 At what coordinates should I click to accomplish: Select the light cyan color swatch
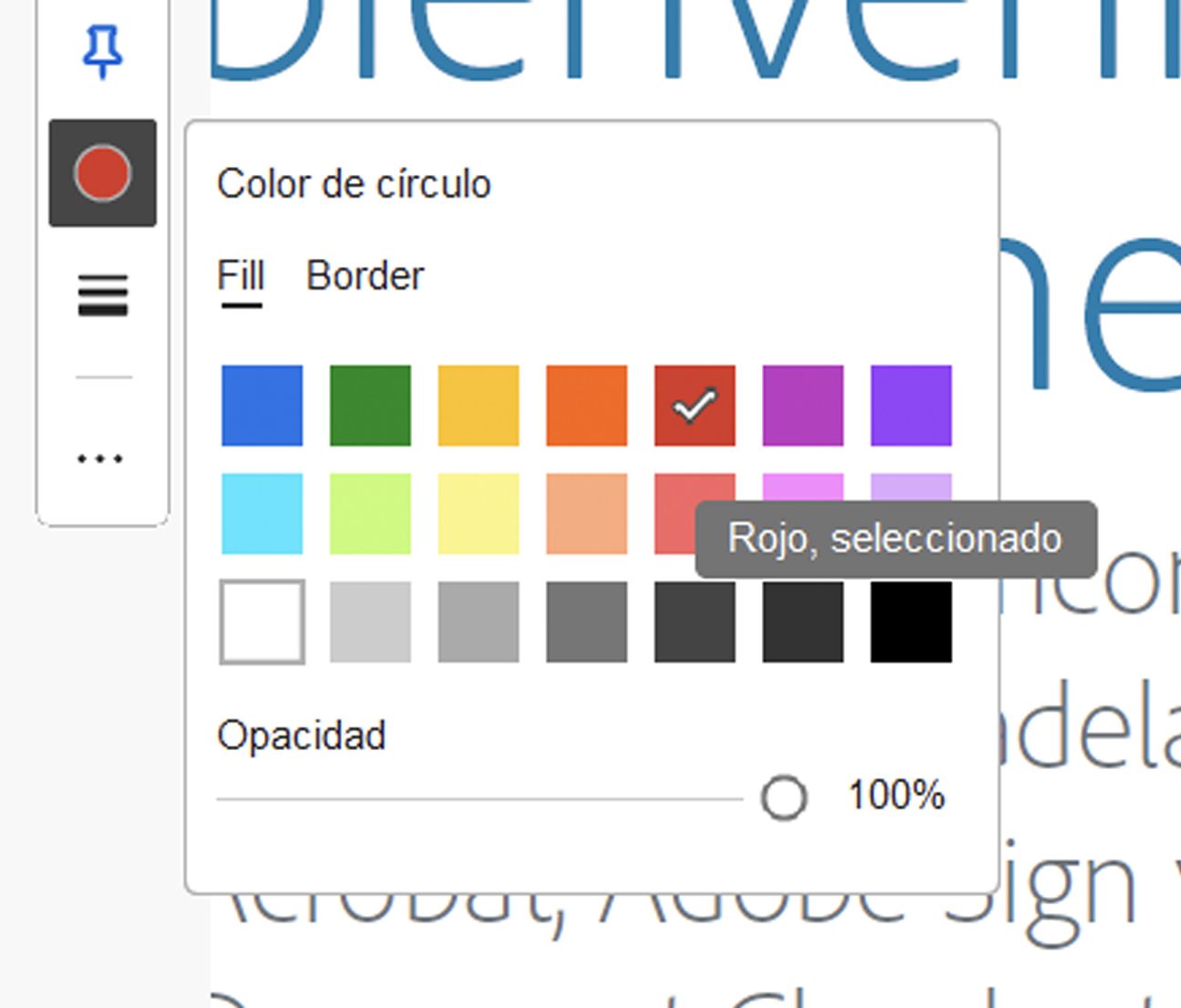coord(262,513)
